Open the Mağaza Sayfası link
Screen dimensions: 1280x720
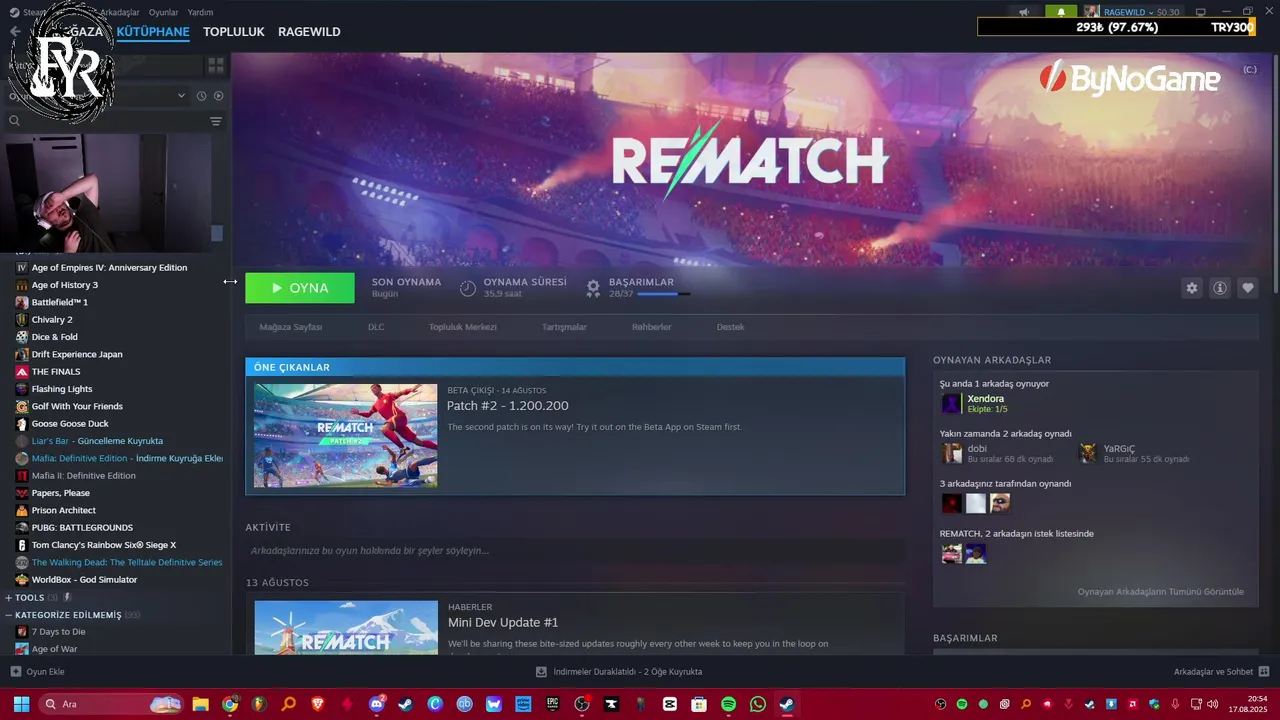tap(291, 327)
